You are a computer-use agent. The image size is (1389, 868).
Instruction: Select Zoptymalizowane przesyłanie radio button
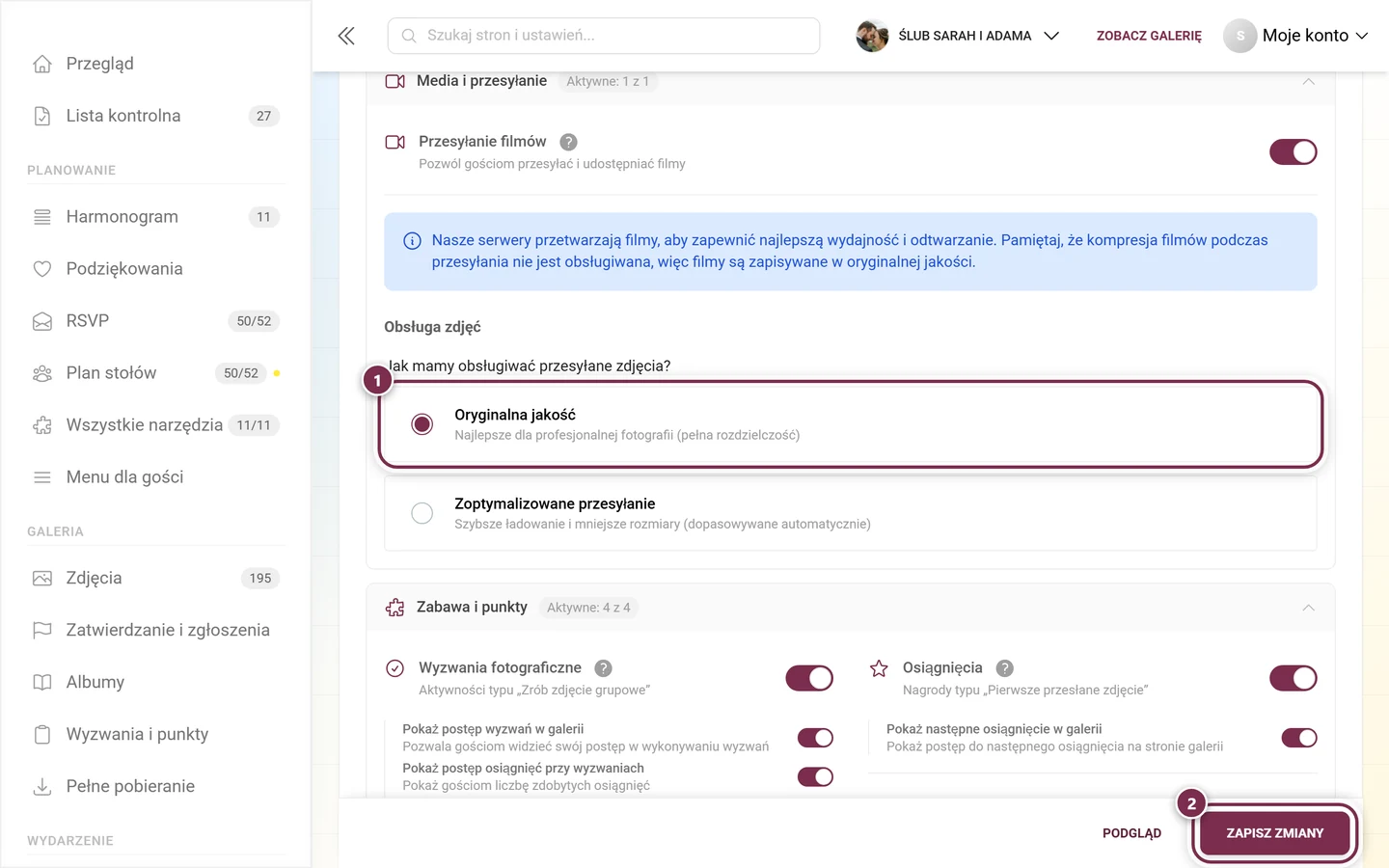(x=422, y=513)
